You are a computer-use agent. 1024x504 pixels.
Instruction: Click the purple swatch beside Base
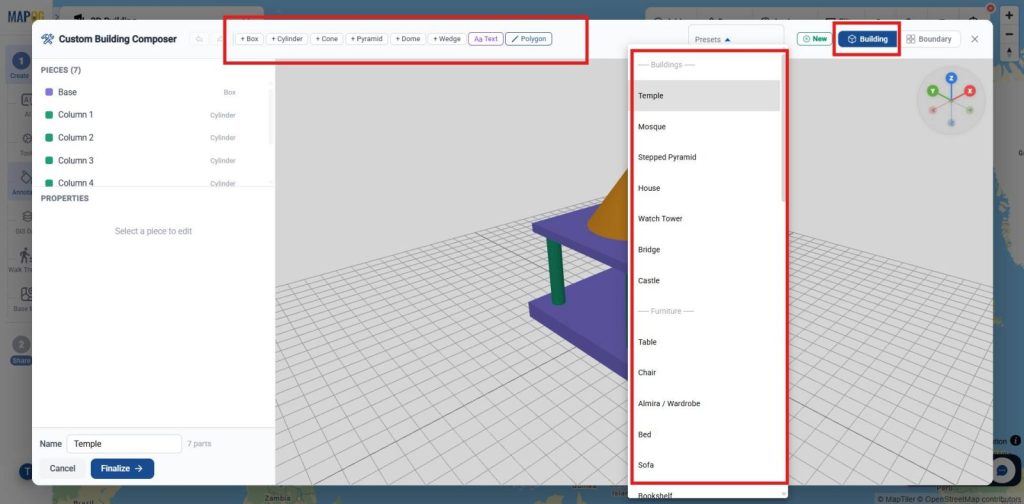(49, 92)
